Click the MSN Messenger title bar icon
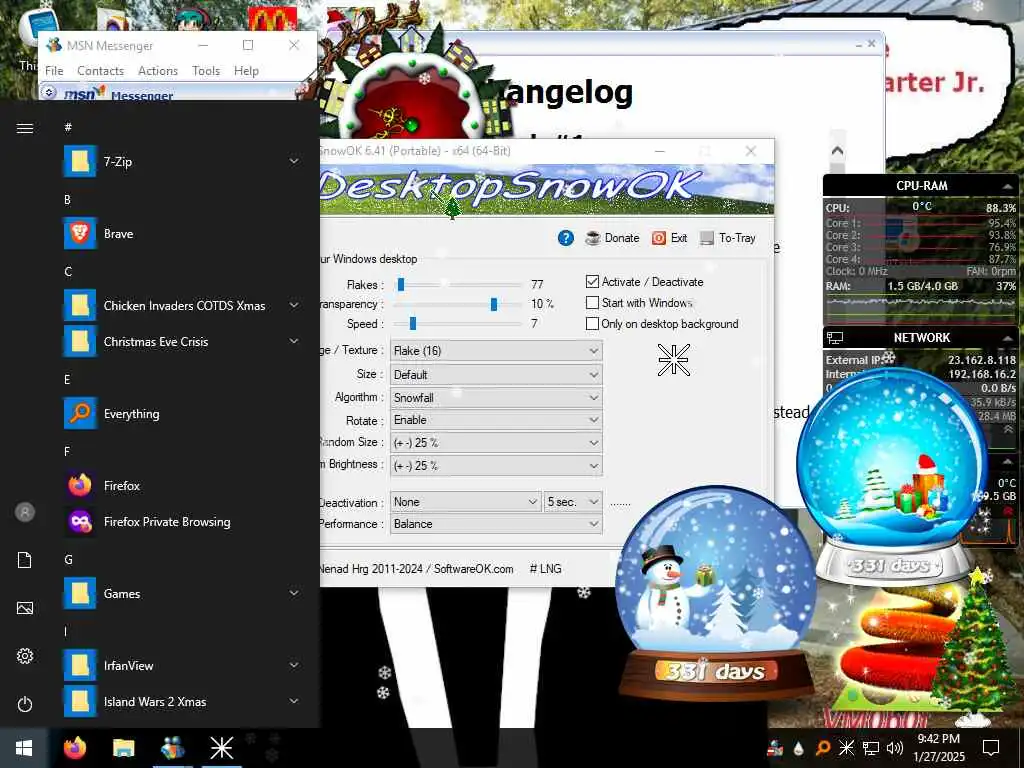The height and width of the screenshot is (768, 1024). [x=54, y=45]
